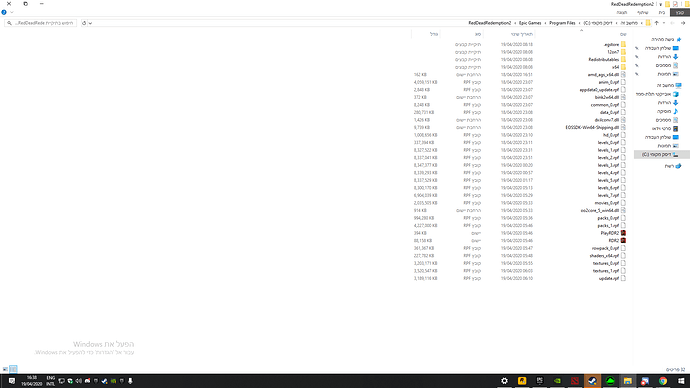This screenshot has height=388, width=690.
Task: Open the x64 folder
Action: tap(619, 67)
